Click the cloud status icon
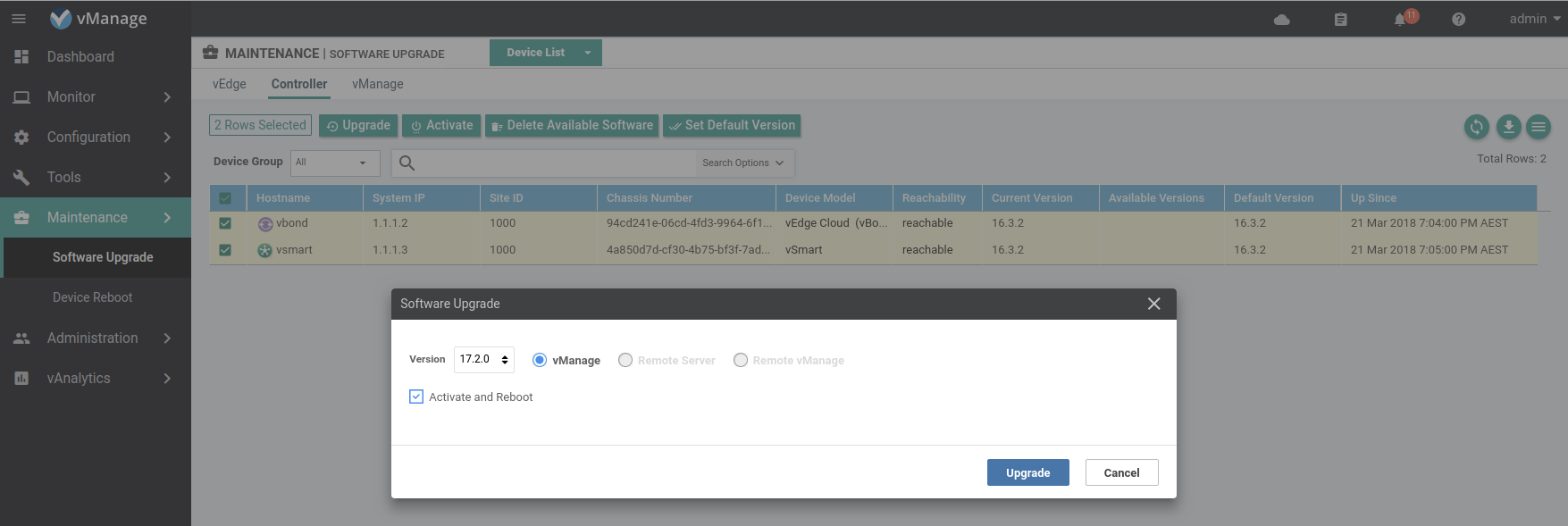This screenshot has width=1568, height=526. point(1281,20)
